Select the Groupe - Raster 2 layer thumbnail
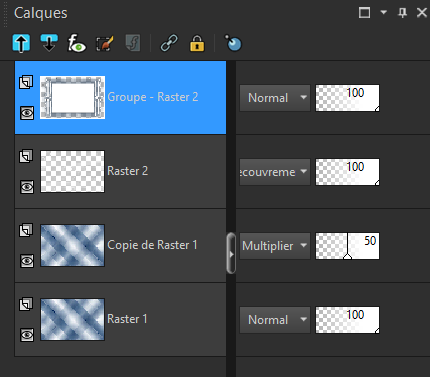The image size is (430, 377). point(72,97)
